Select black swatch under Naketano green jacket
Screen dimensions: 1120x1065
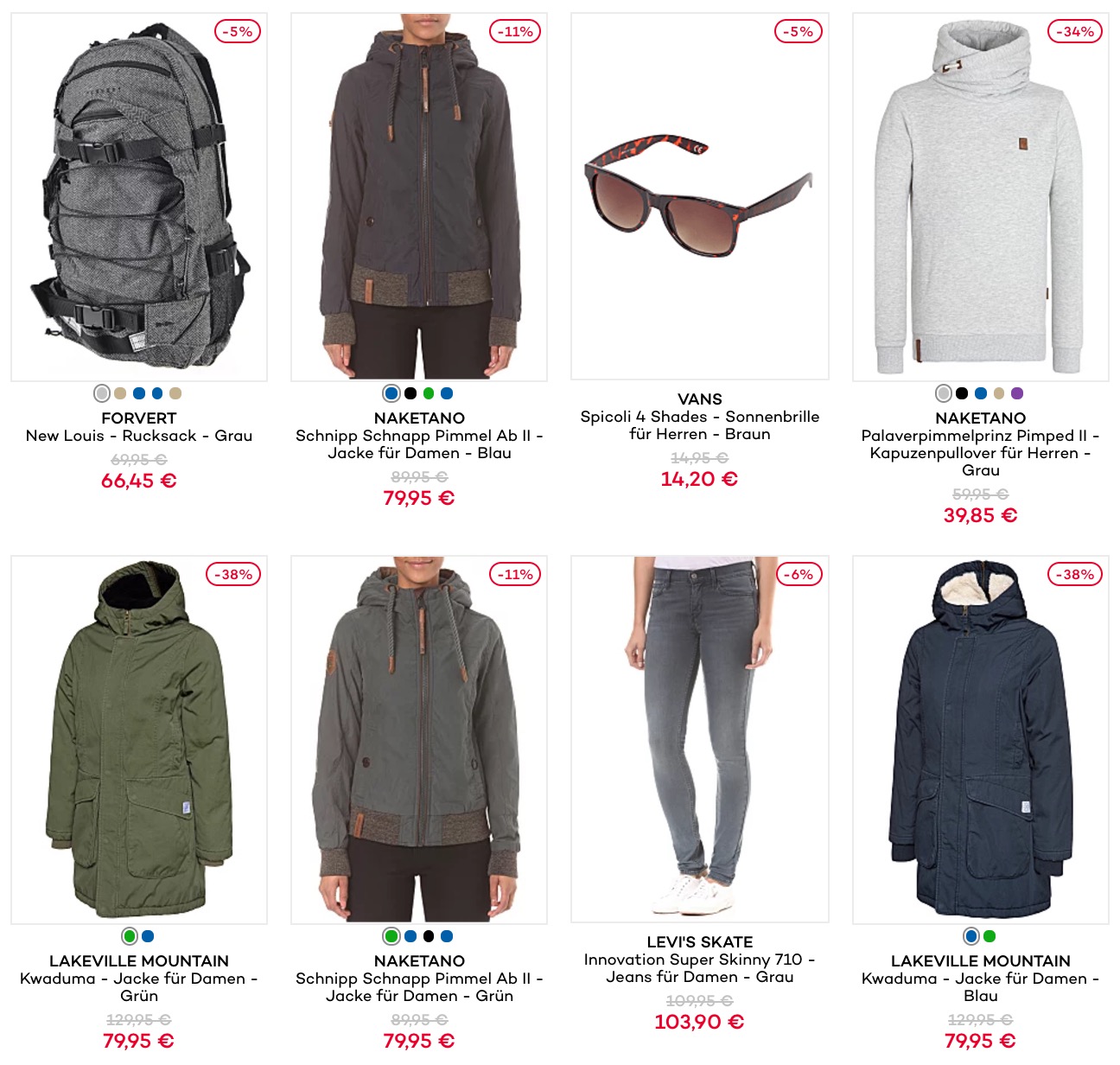click(429, 936)
